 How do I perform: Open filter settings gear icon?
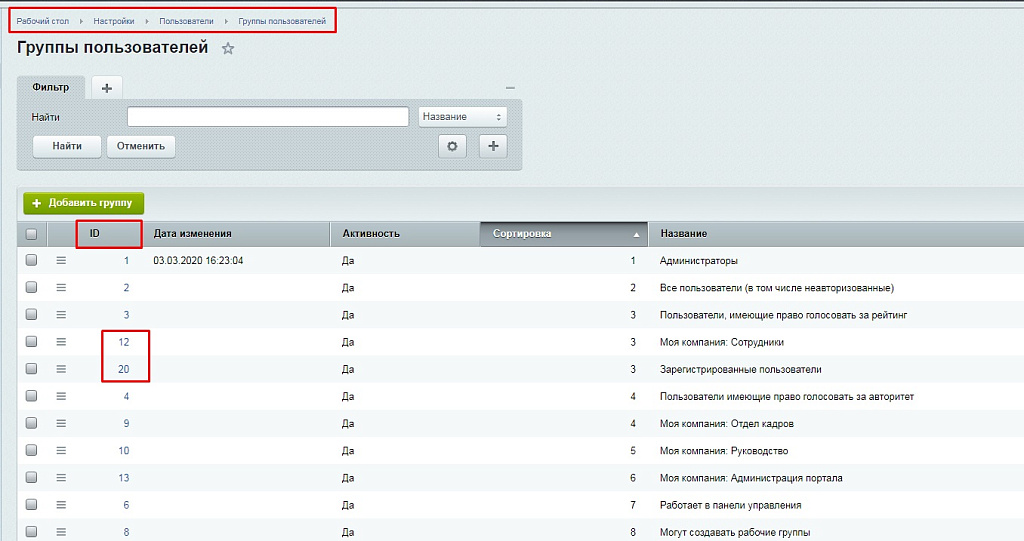click(452, 146)
